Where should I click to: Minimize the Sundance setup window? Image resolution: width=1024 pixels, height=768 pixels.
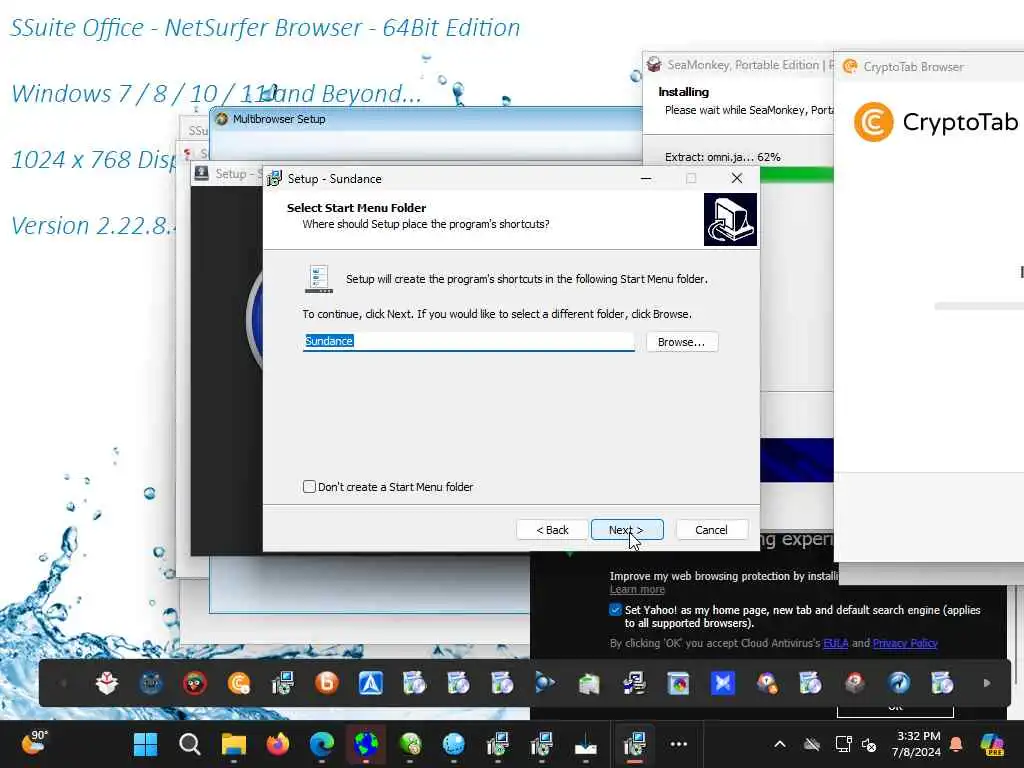(646, 178)
